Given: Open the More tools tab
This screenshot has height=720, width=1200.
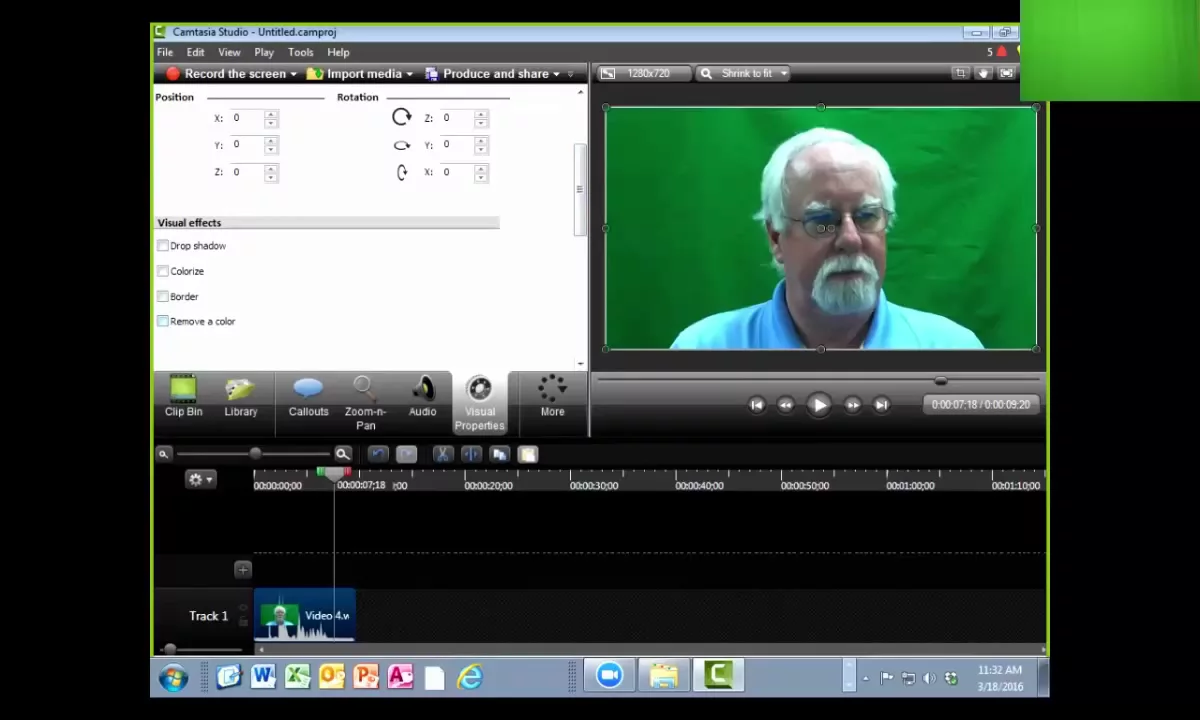Looking at the screenshot, I should tap(552, 397).
